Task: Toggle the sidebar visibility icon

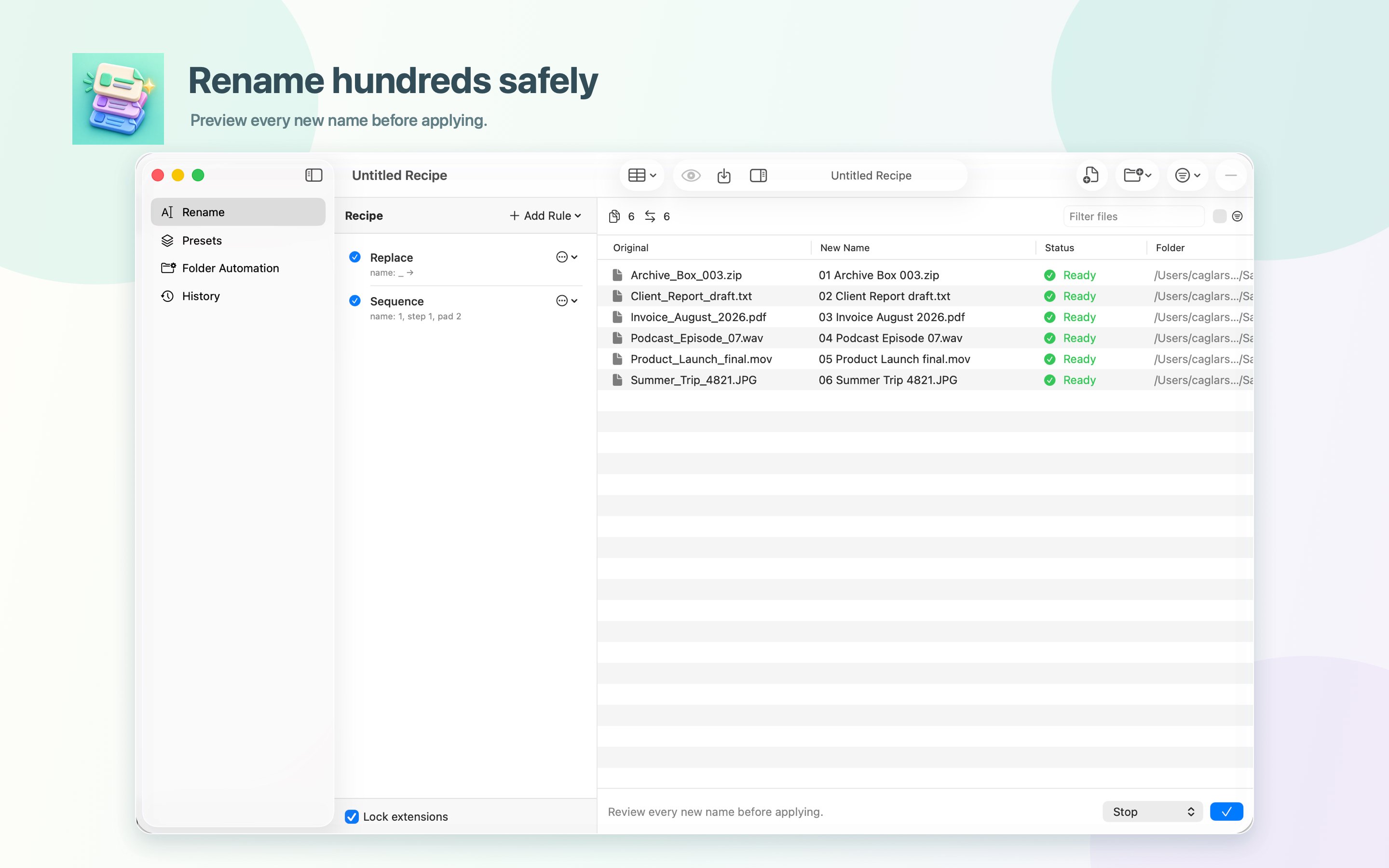Action: [313, 175]
